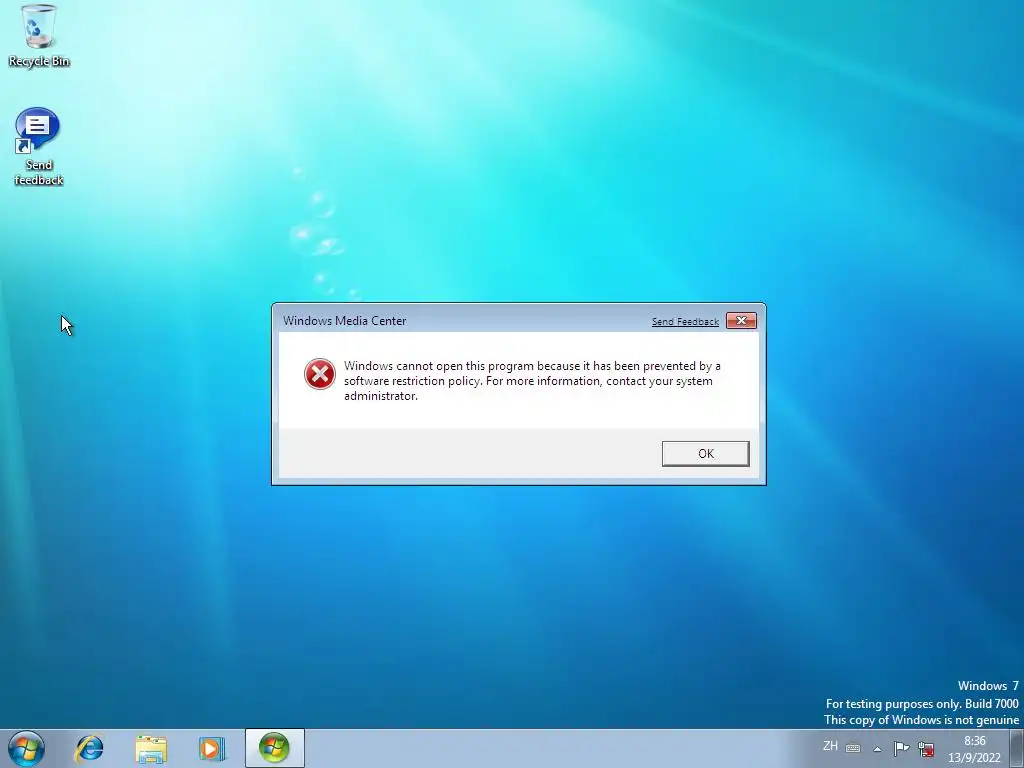Click the red error icon in dialog

[x=319, y=374]
